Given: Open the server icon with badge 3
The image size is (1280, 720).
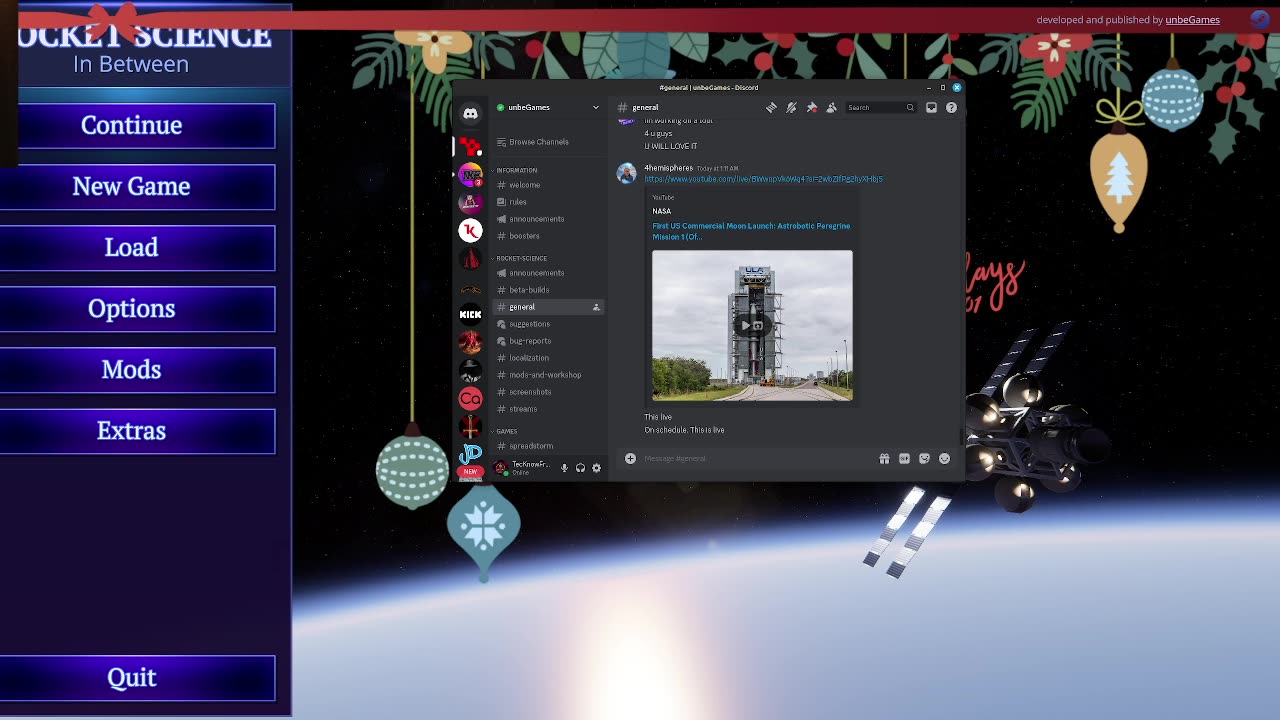Looking at the screenshot, I should point(470,175).
